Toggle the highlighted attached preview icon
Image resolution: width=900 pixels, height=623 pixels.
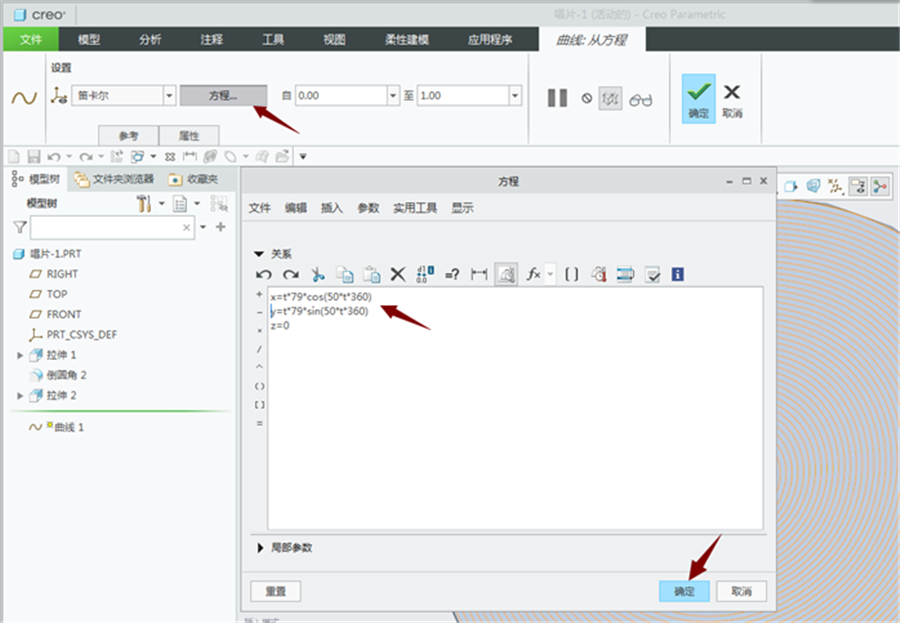pyautogui.click(x=610, y=99)
